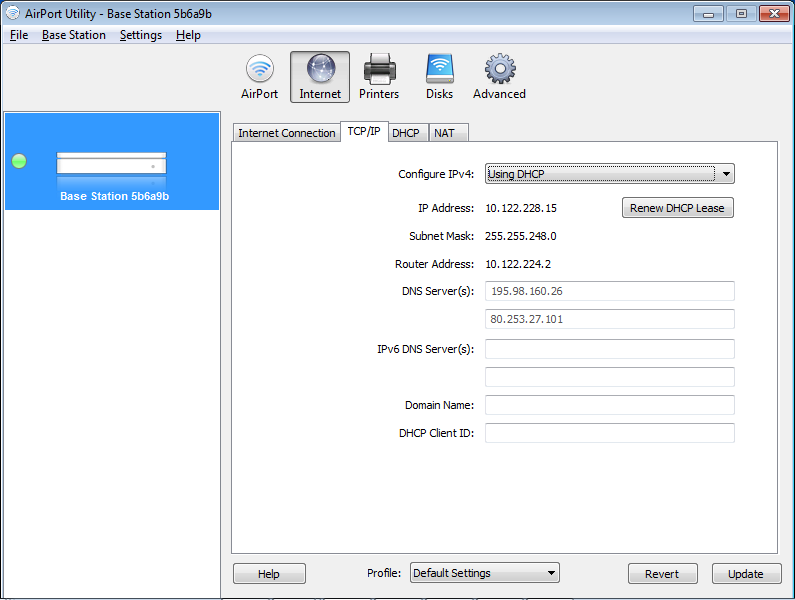Click the green status light indicator
This screenshot has height=600, width=795.
[x=19, y=161]
